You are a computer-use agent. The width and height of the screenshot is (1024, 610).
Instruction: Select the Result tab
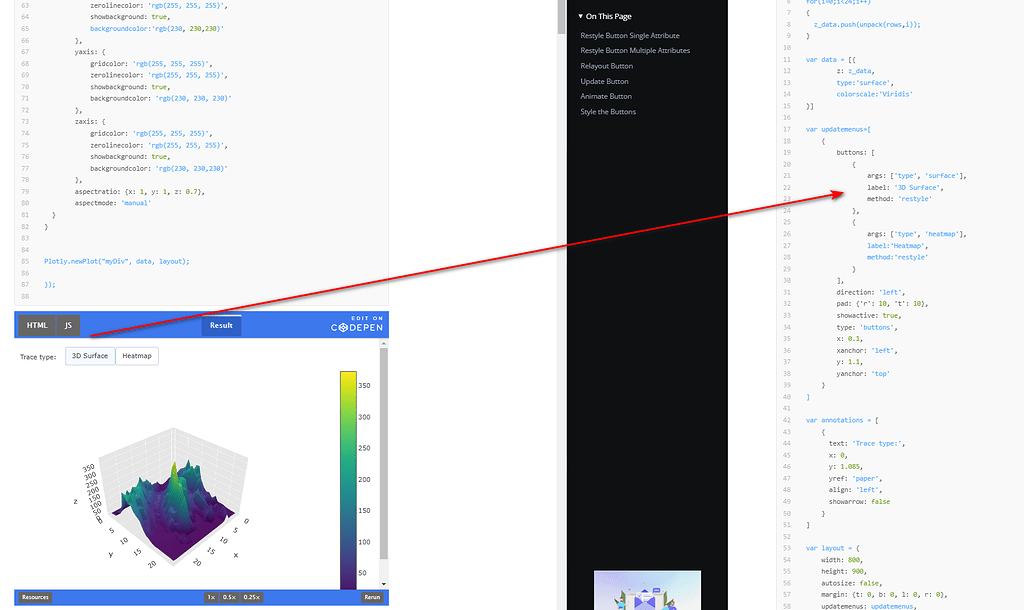coord(220,324)
